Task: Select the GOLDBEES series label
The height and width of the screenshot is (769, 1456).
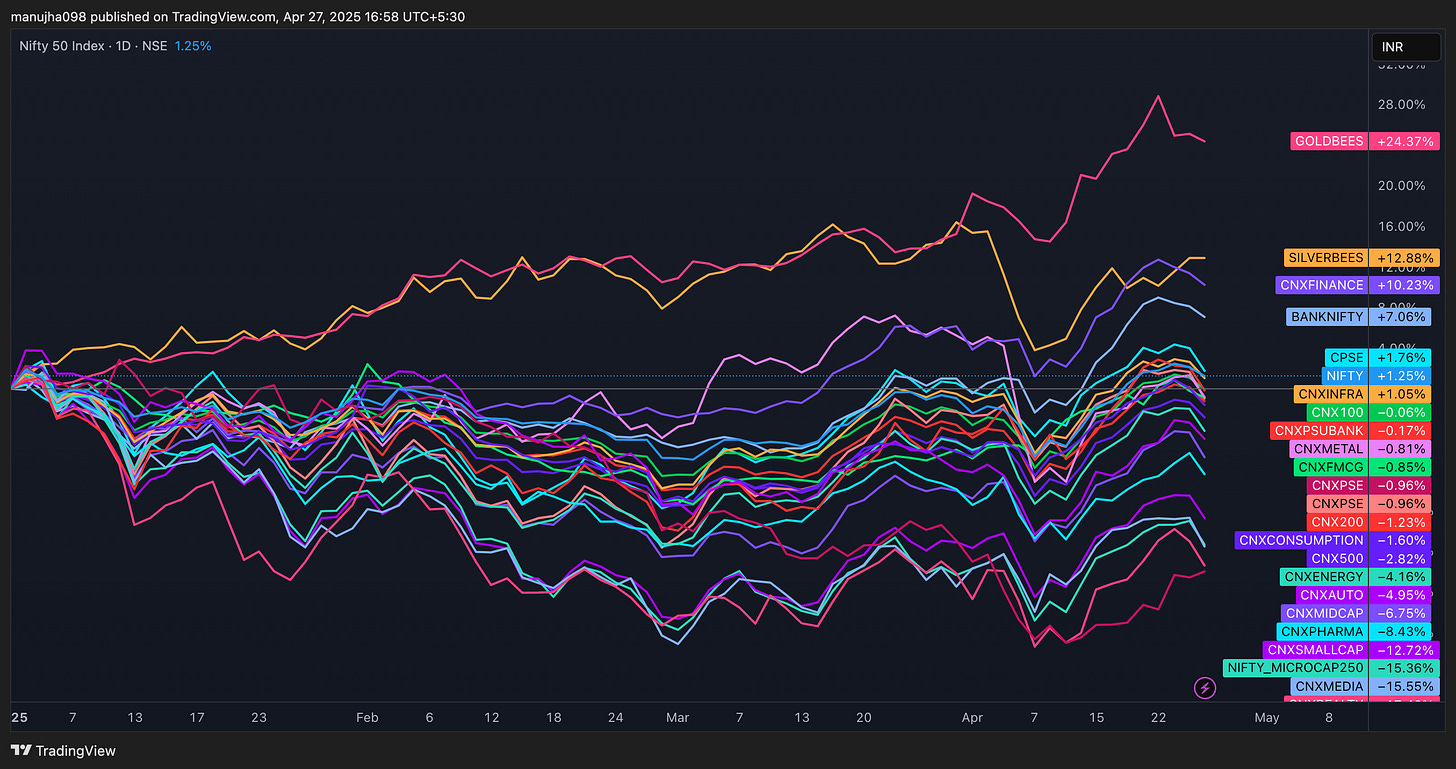Action: [1329, 141]
